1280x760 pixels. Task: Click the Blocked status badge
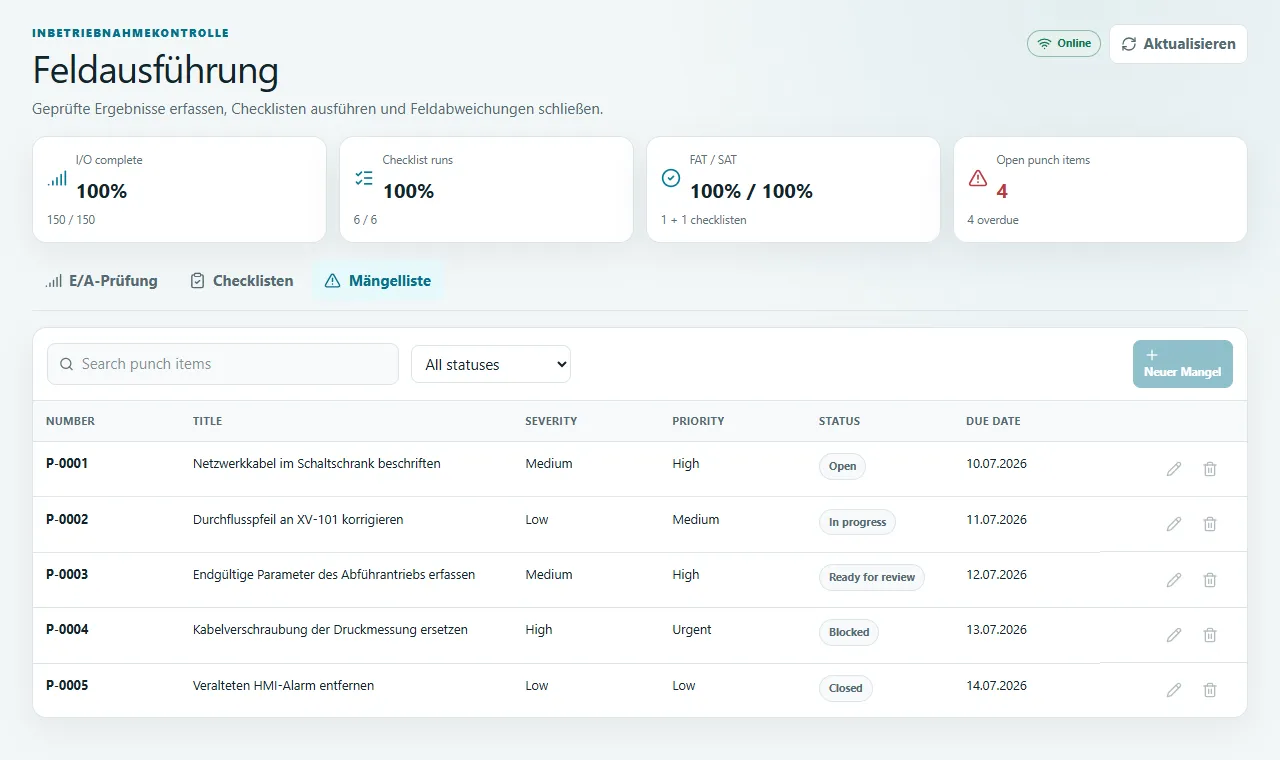point(849,632)
